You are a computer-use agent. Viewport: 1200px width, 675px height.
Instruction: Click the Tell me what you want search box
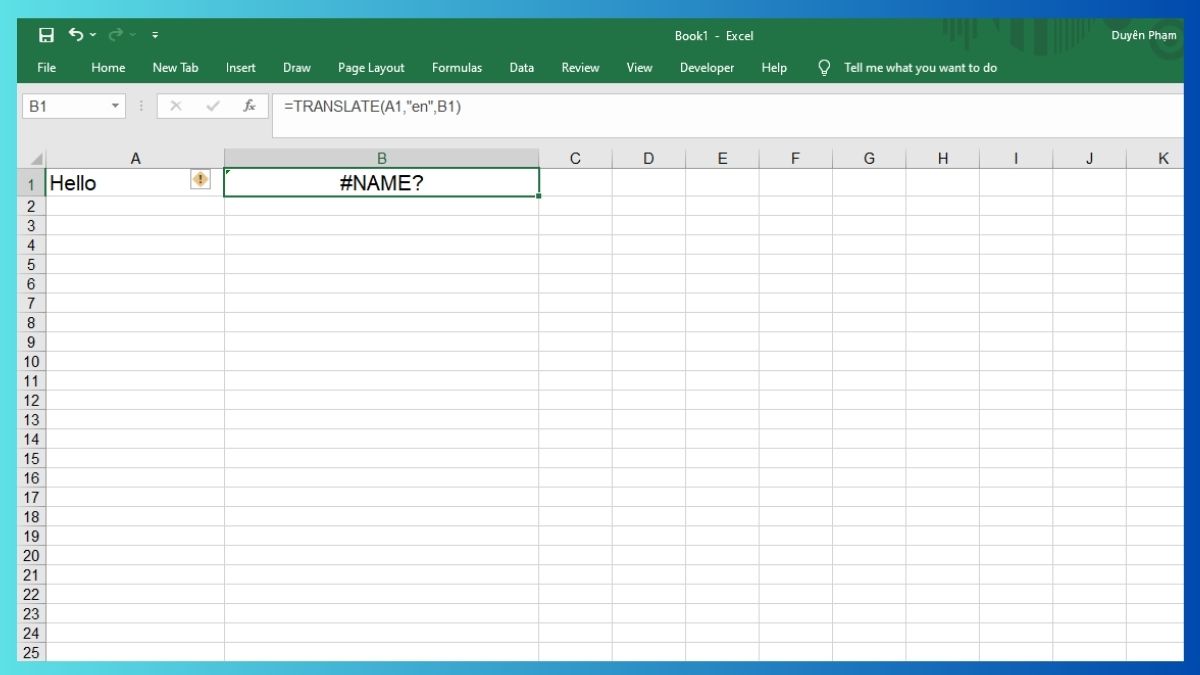pos(920,68)
